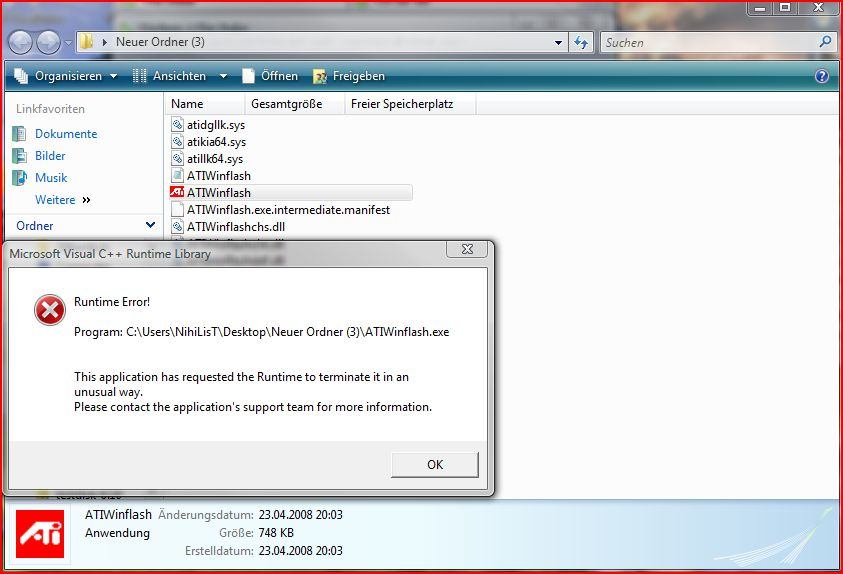
Task: Click the Freigeben share icon
Action: [320, 77]
